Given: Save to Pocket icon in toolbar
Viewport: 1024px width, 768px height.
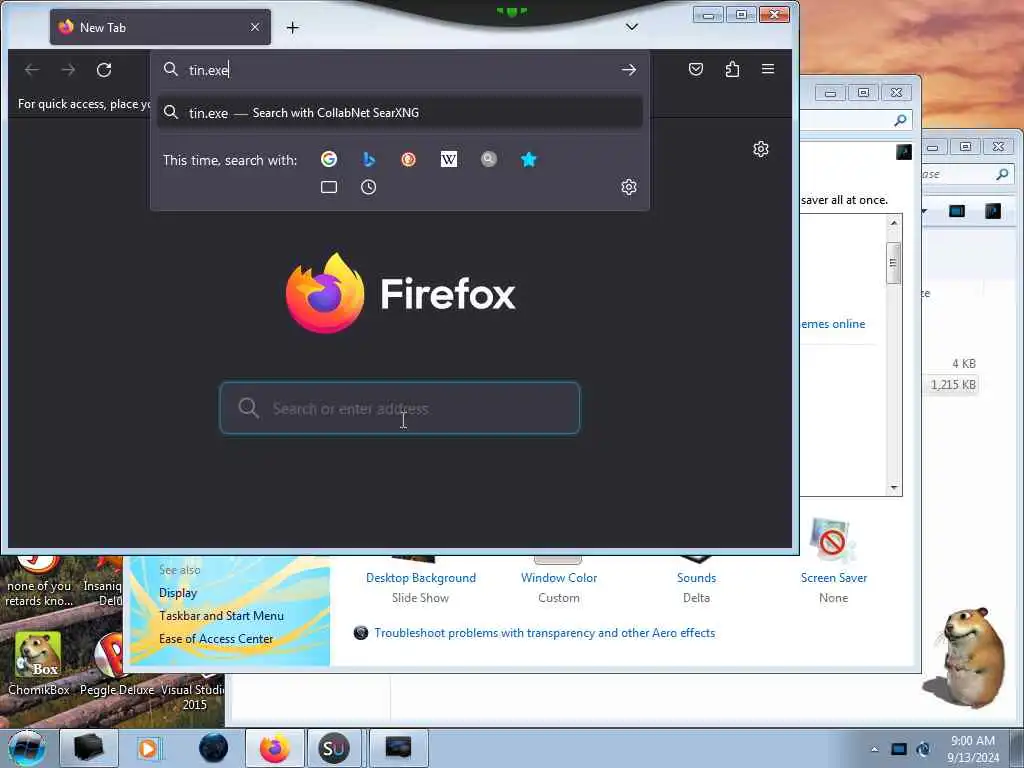Looking at the screenshot, I should coord(696,69).
